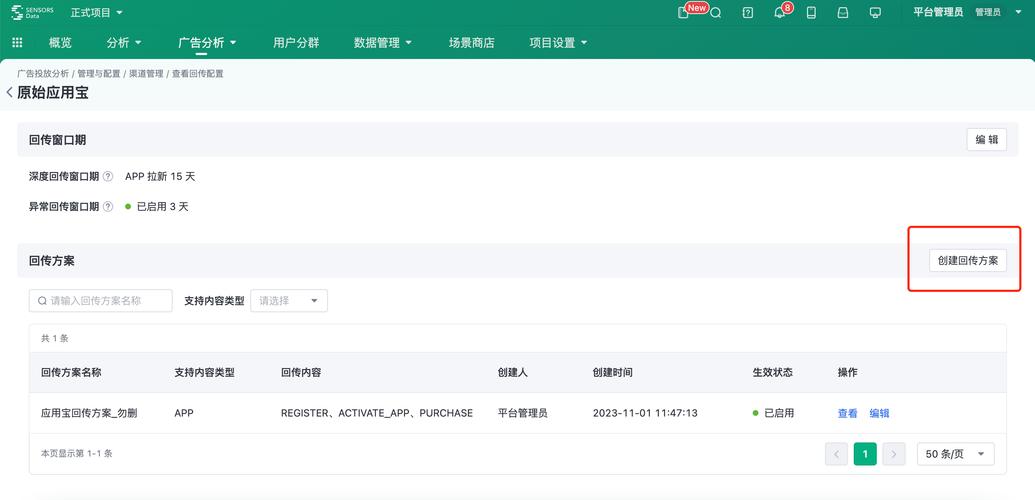This screenshot has height=500, width=1035.
Task: Click help icon next to 深度回传窗口期
Action: tap(108, 177)
